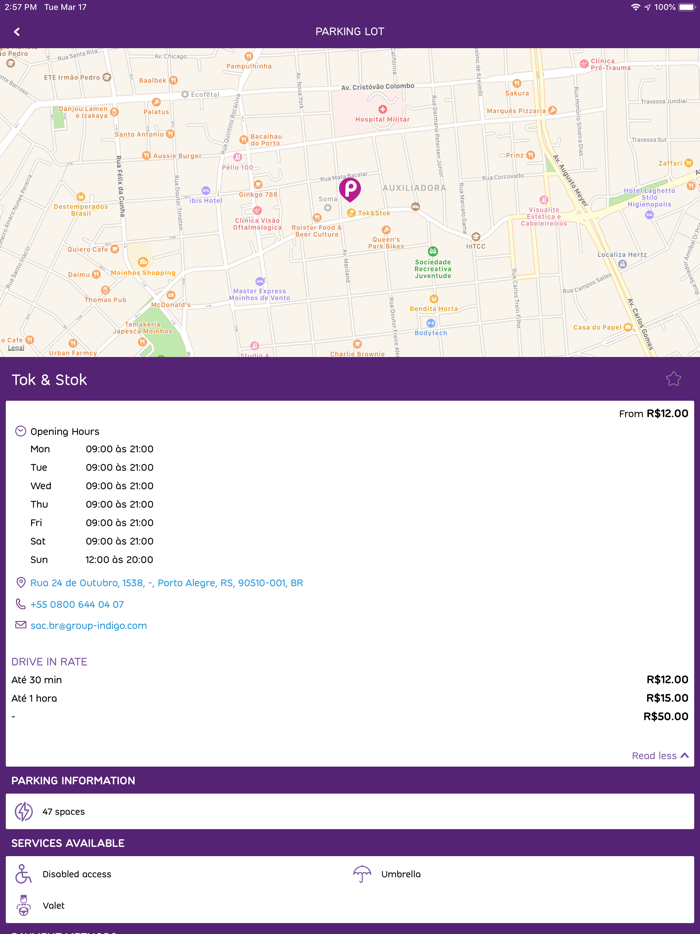
Task: Tap the purple parking pin on map
Action: click(x=350, y=189)
